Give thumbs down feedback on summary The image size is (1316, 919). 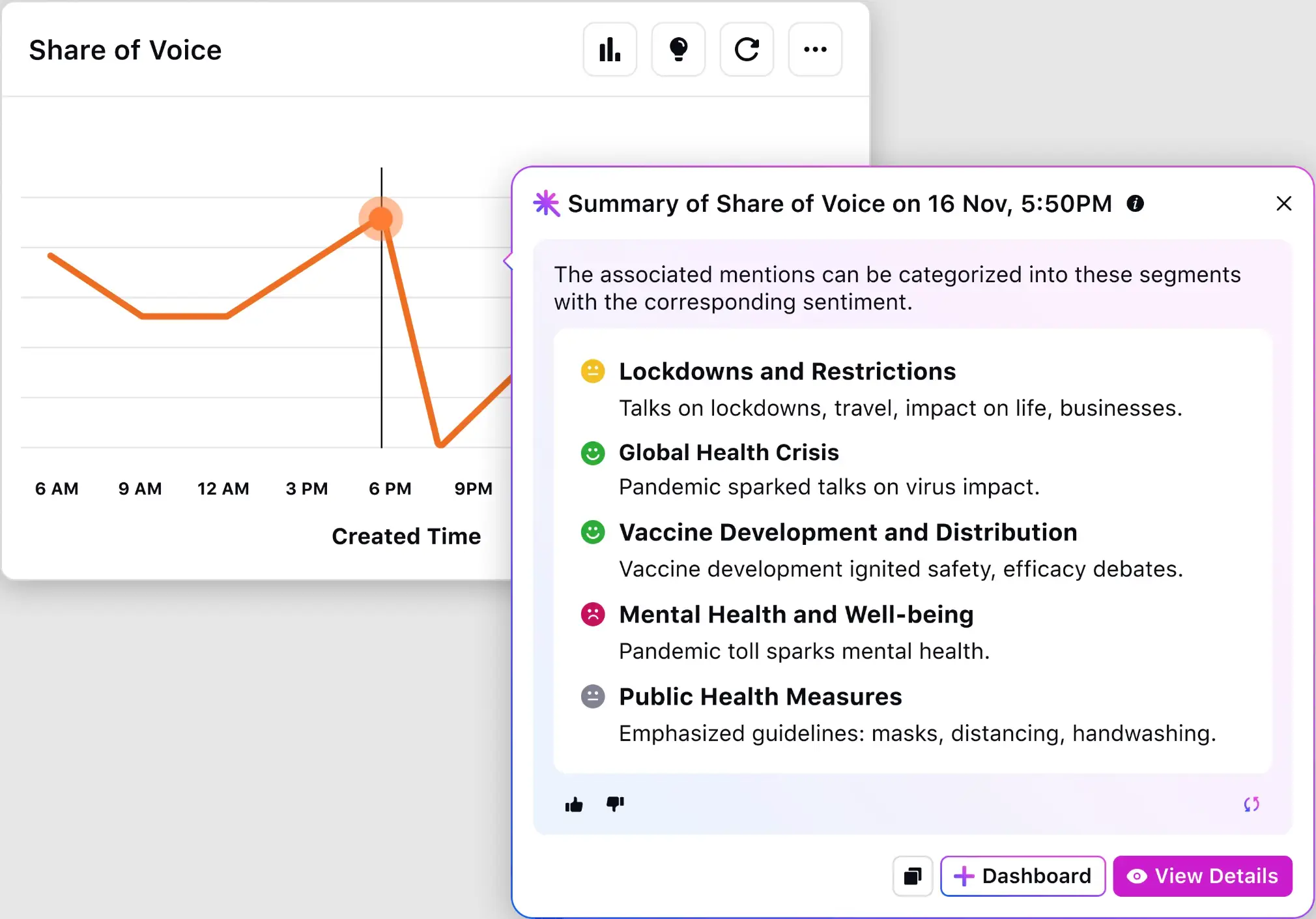(x=615, y=804)
